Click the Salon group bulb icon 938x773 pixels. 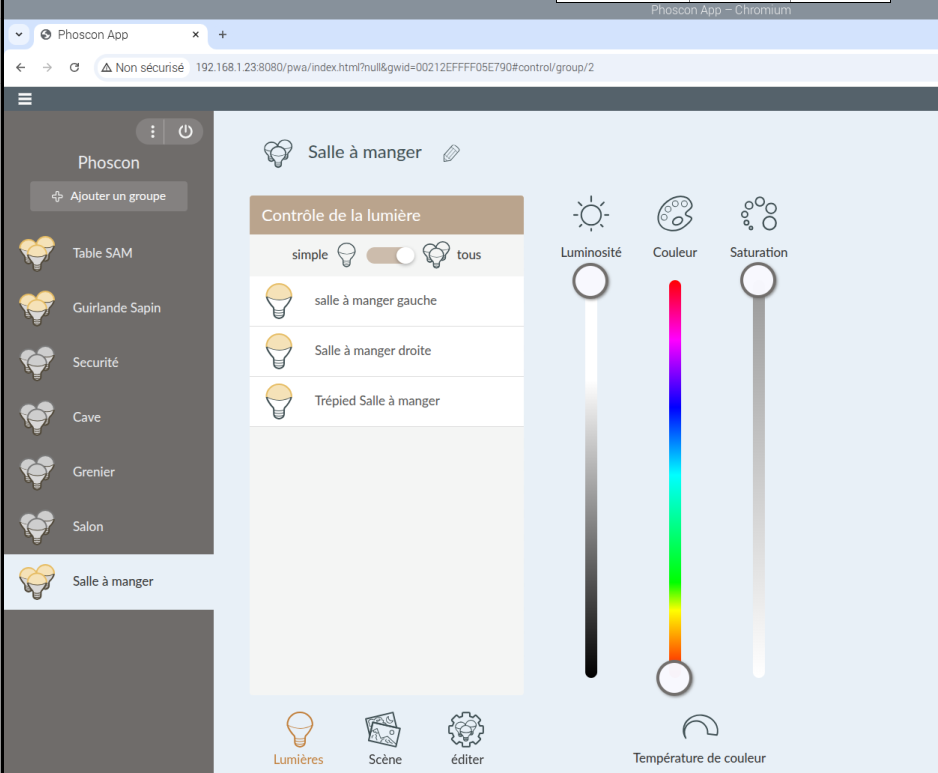(37, 527)
